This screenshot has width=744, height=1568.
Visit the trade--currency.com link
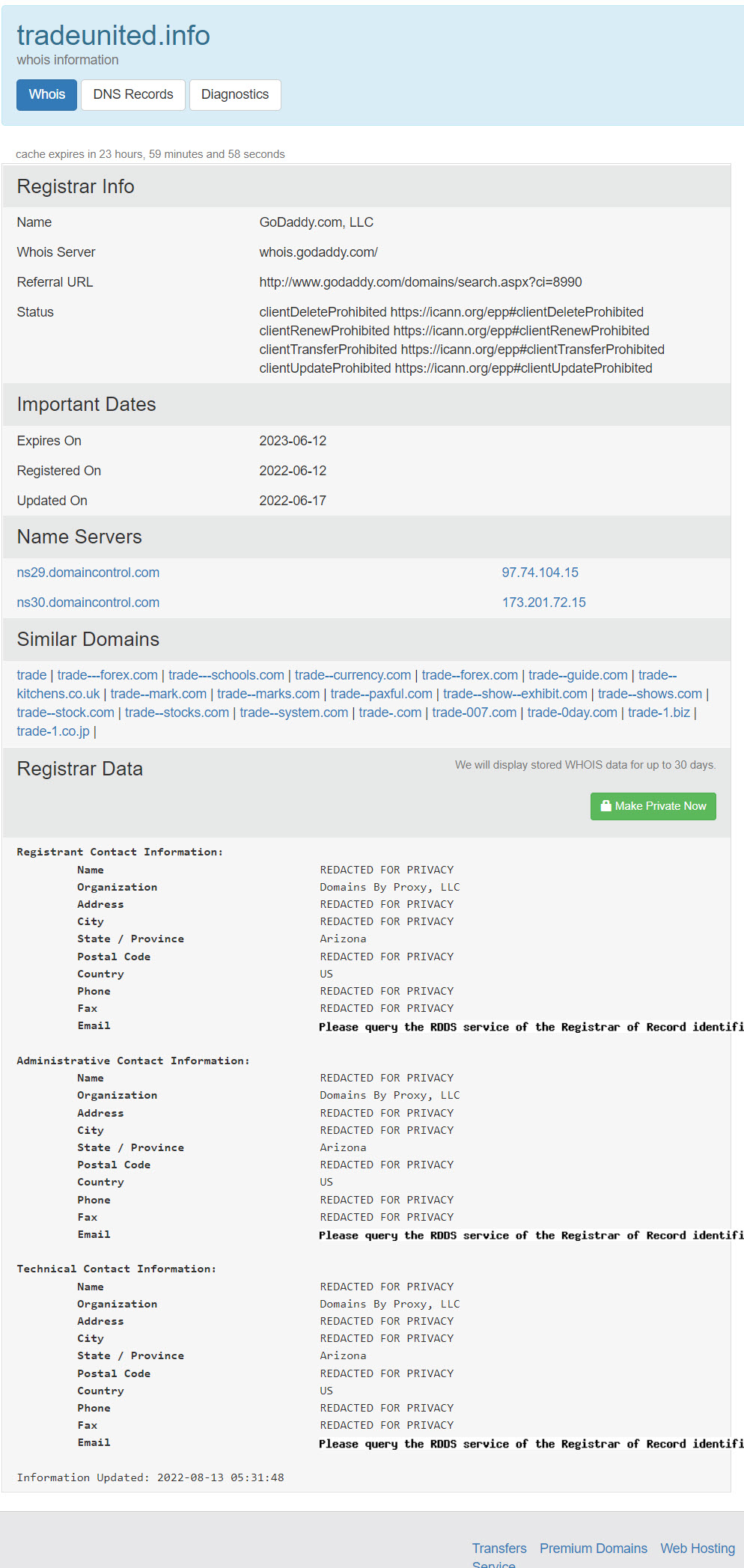coord(353,675)
